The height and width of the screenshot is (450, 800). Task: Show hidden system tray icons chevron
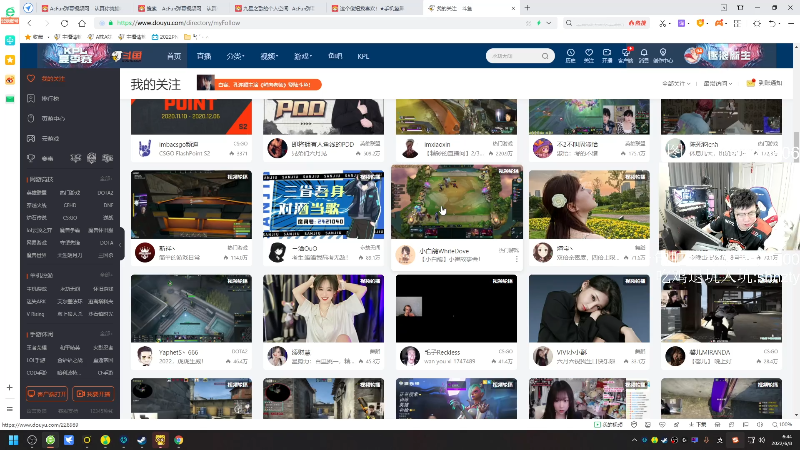634,440
